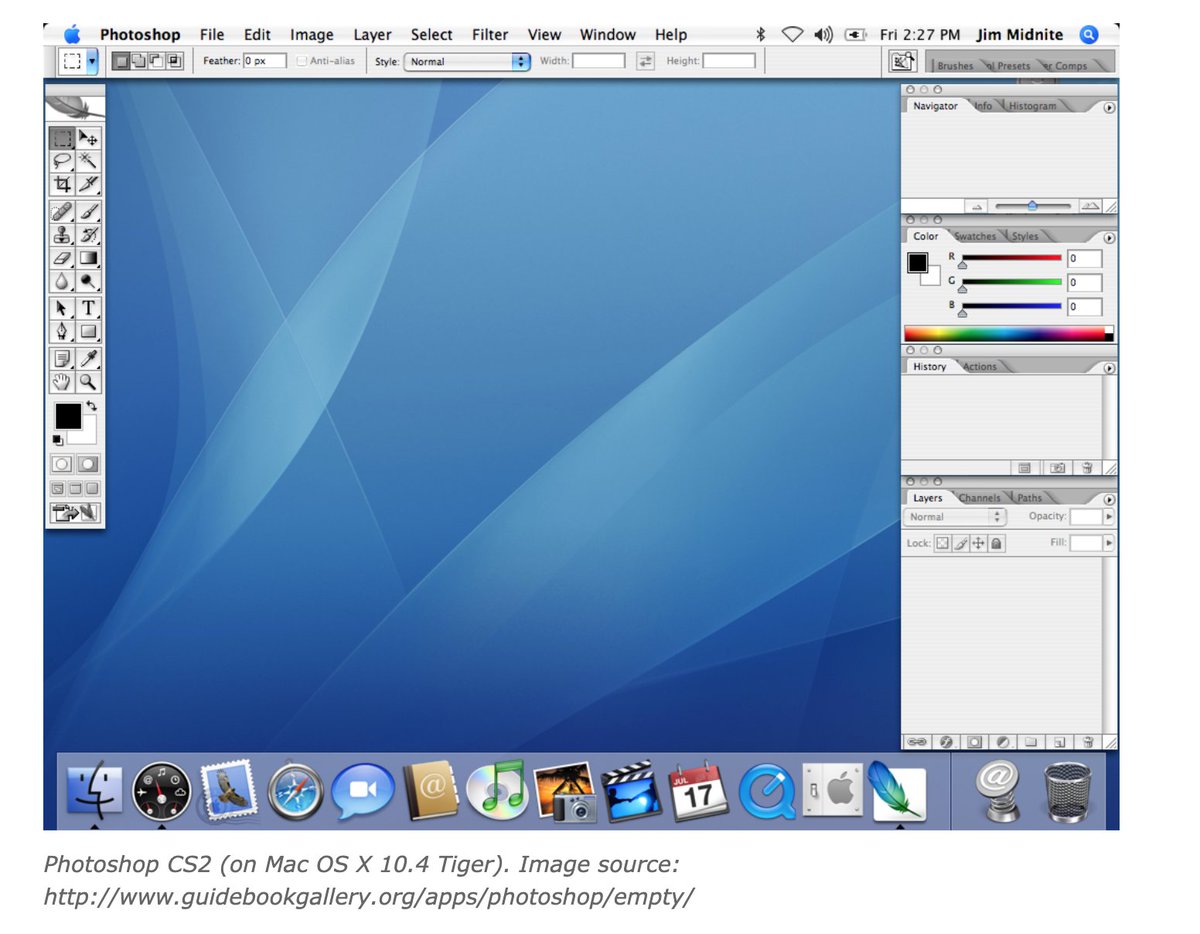Select the Lasso tool
This screenshot has width=1200, height=934.
pos(63,160)
